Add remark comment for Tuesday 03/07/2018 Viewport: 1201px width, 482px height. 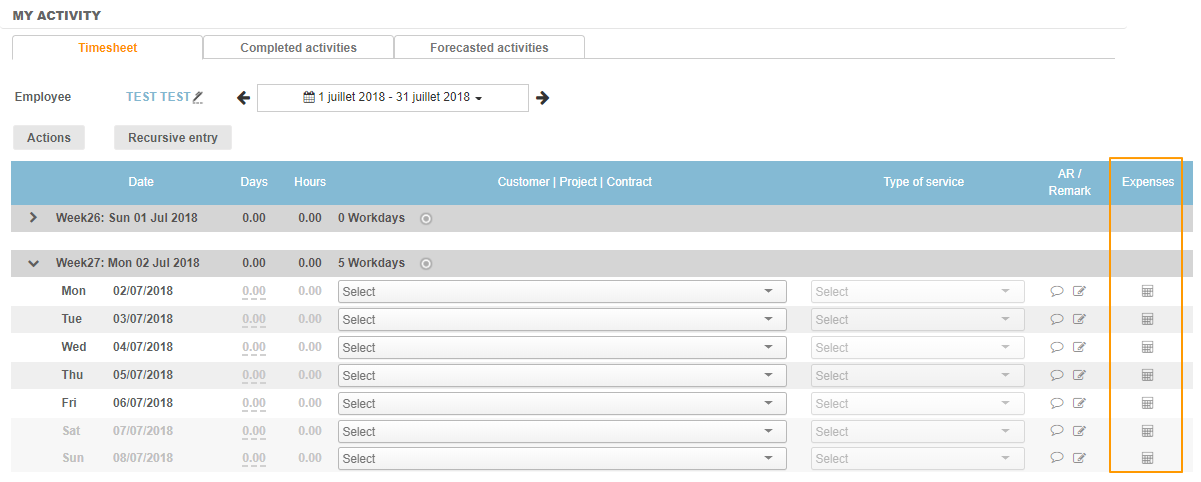coord(1056,320)
